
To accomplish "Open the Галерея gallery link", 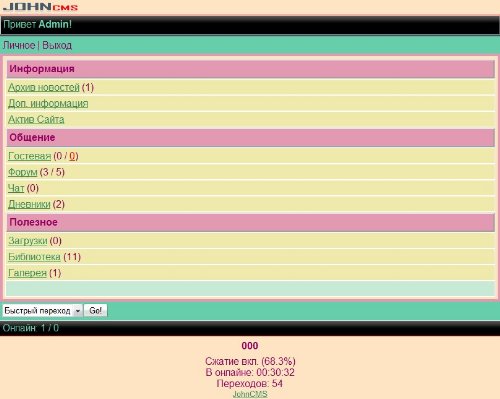I will [x=27, y=273].
